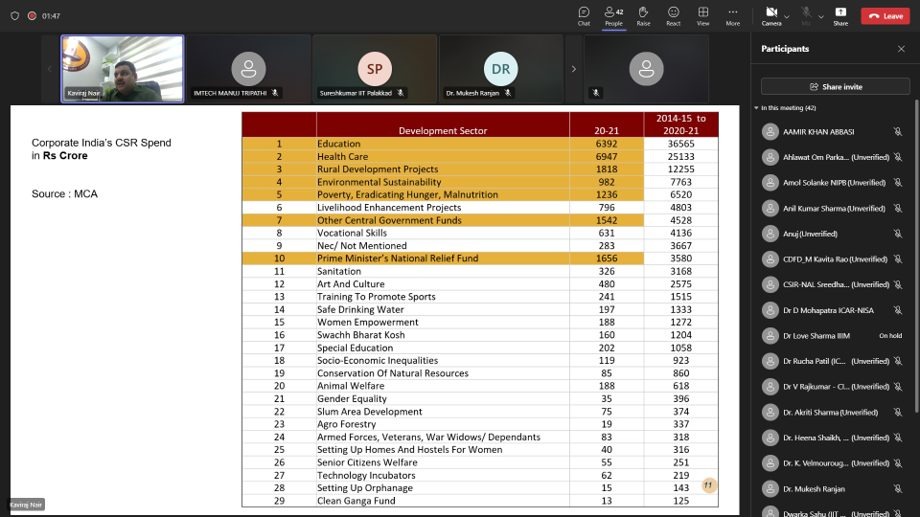Collapse the 'In this meeting (42)' list

click(757, 108)
